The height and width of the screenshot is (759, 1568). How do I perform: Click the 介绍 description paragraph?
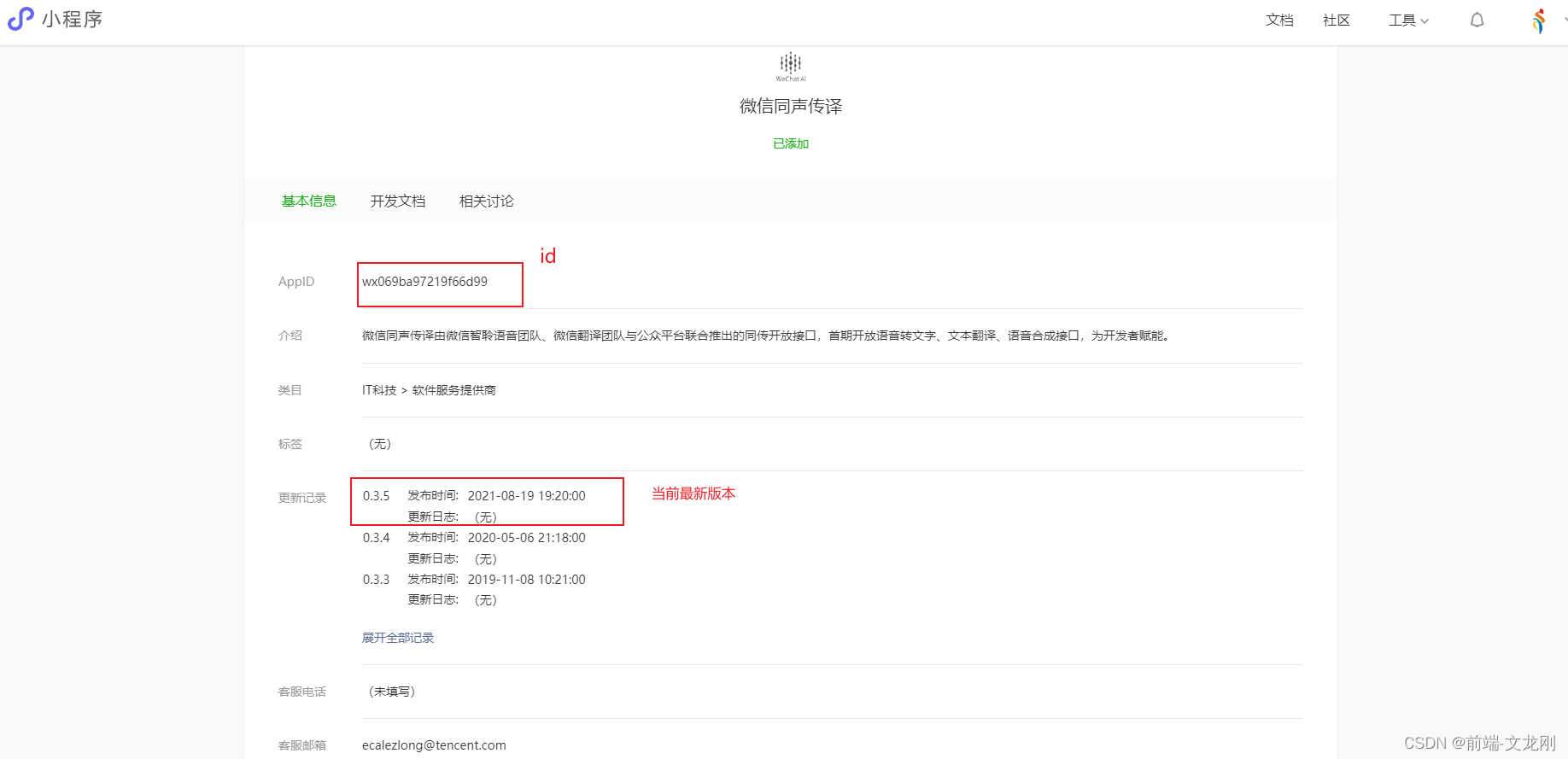pyautogui.click(x=766, y=336)
